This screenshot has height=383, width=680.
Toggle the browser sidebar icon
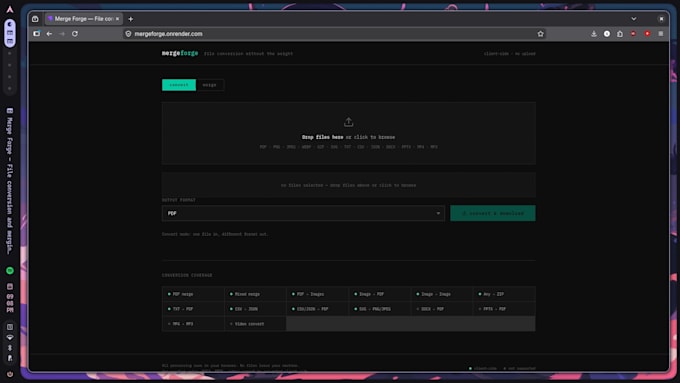point(36,34)
